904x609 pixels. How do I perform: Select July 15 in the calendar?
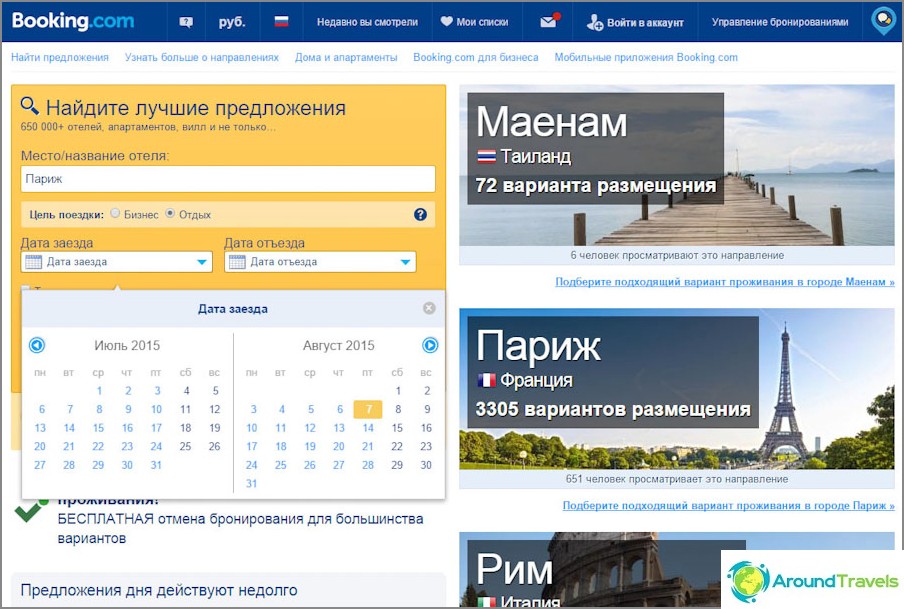click(x=99, y=428)
